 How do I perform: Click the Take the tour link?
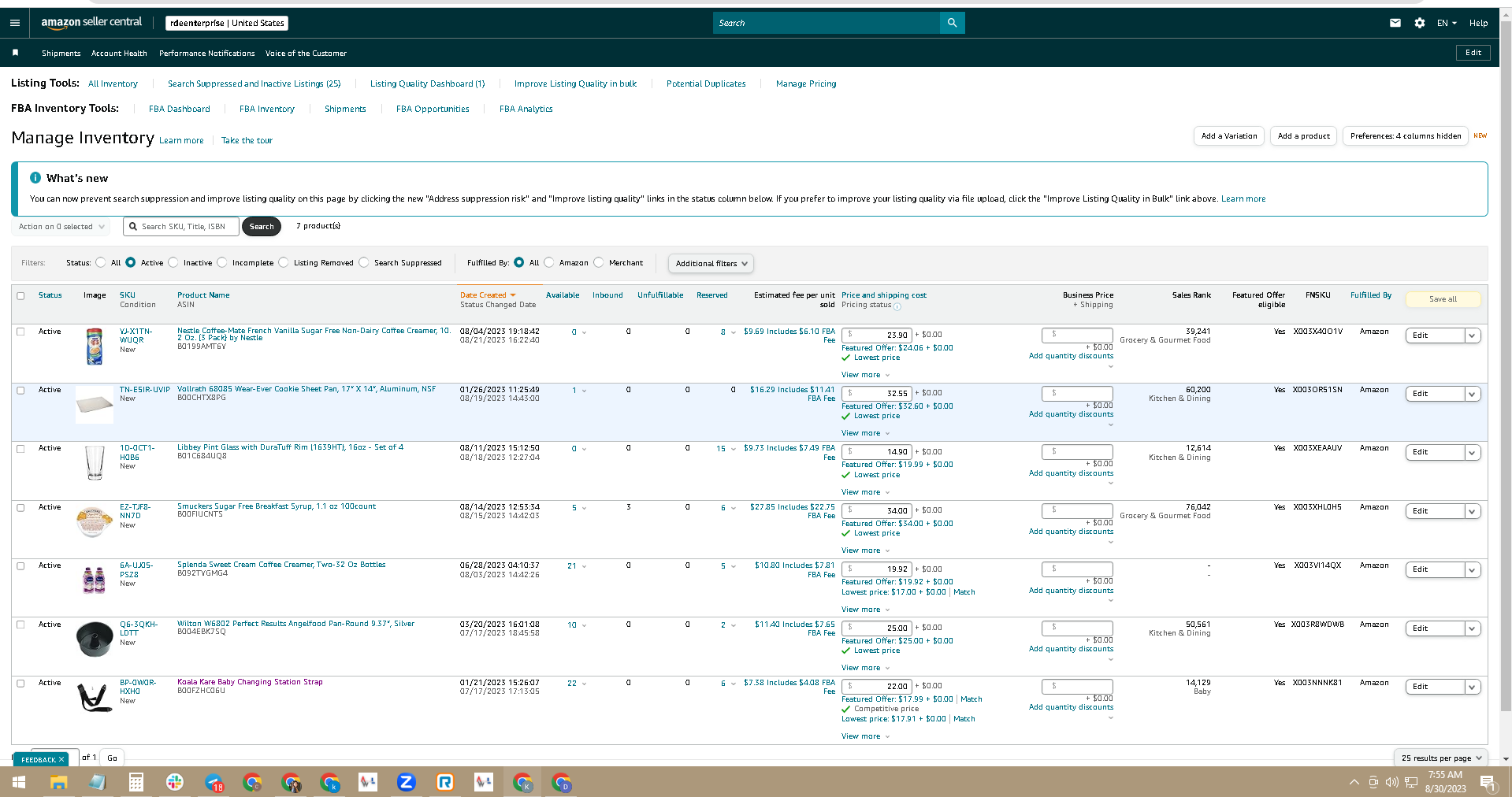(247, 140)
